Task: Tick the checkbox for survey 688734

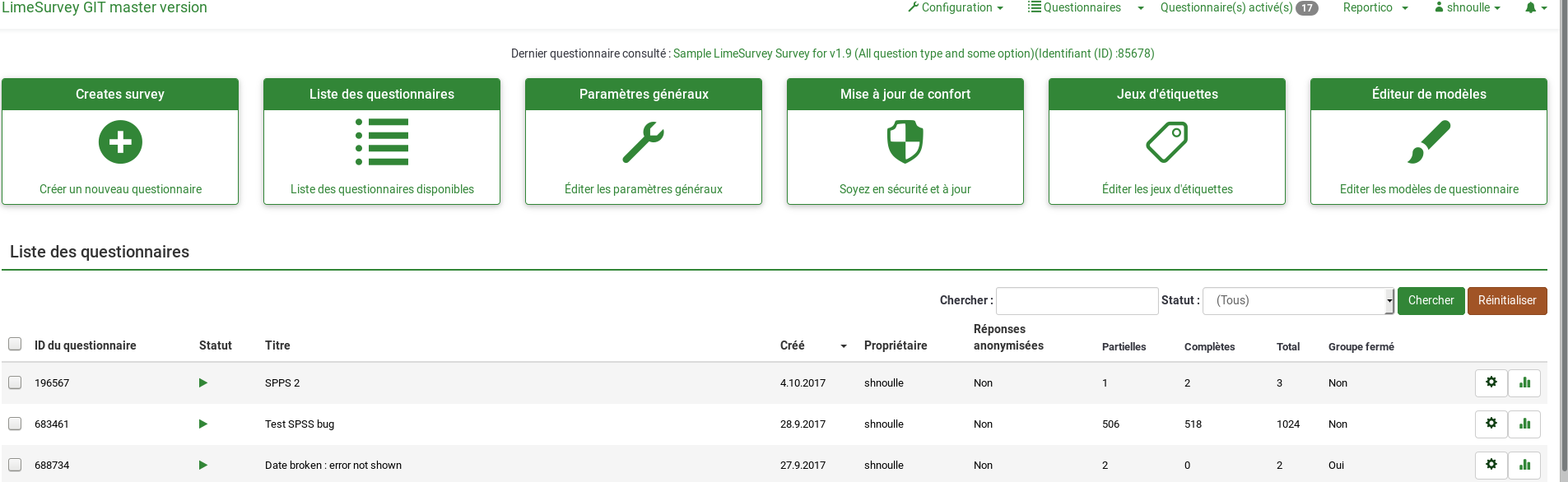Action: [15, 465]
